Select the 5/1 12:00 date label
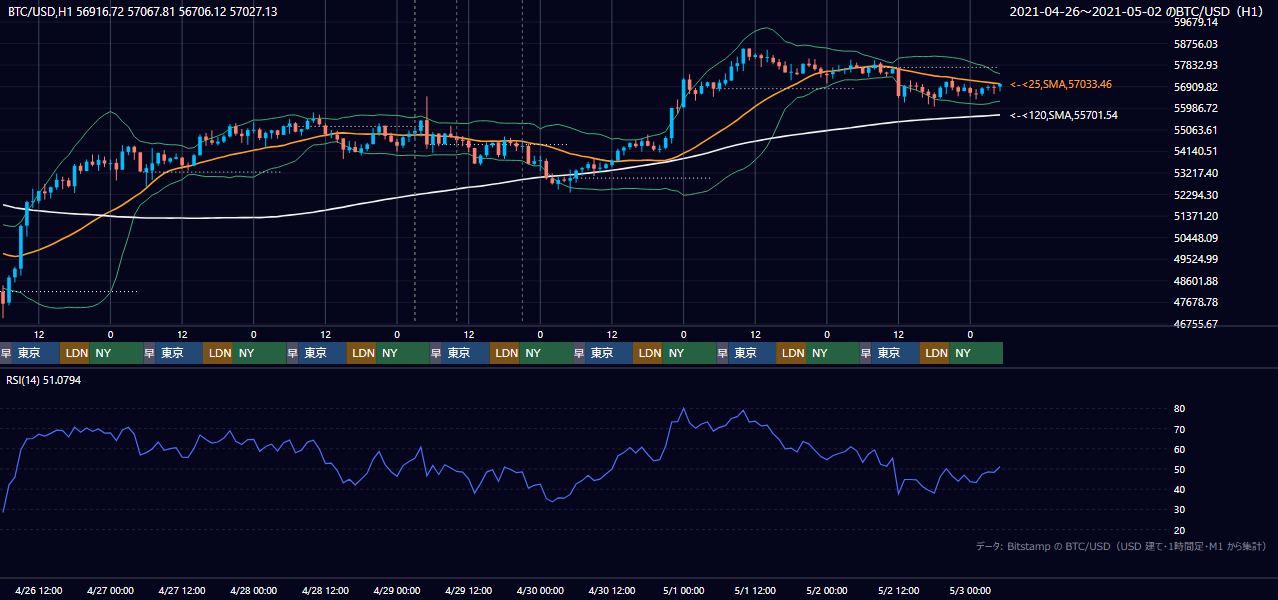This screenshot has height=600, width=1278. (756, 590)
